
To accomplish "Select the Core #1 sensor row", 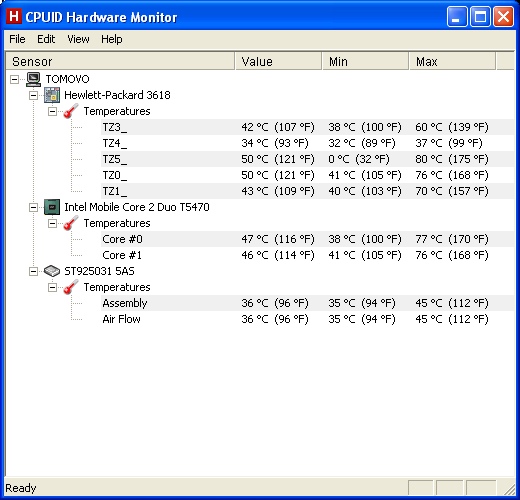I will click(307, 255).
